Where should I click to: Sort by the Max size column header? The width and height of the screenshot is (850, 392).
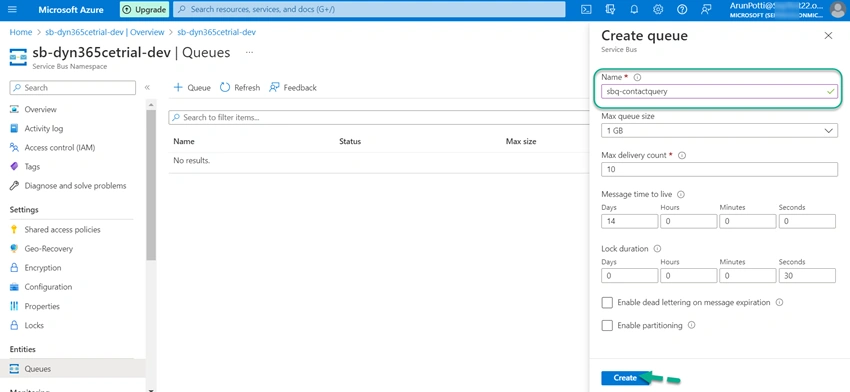coord(521,141)
